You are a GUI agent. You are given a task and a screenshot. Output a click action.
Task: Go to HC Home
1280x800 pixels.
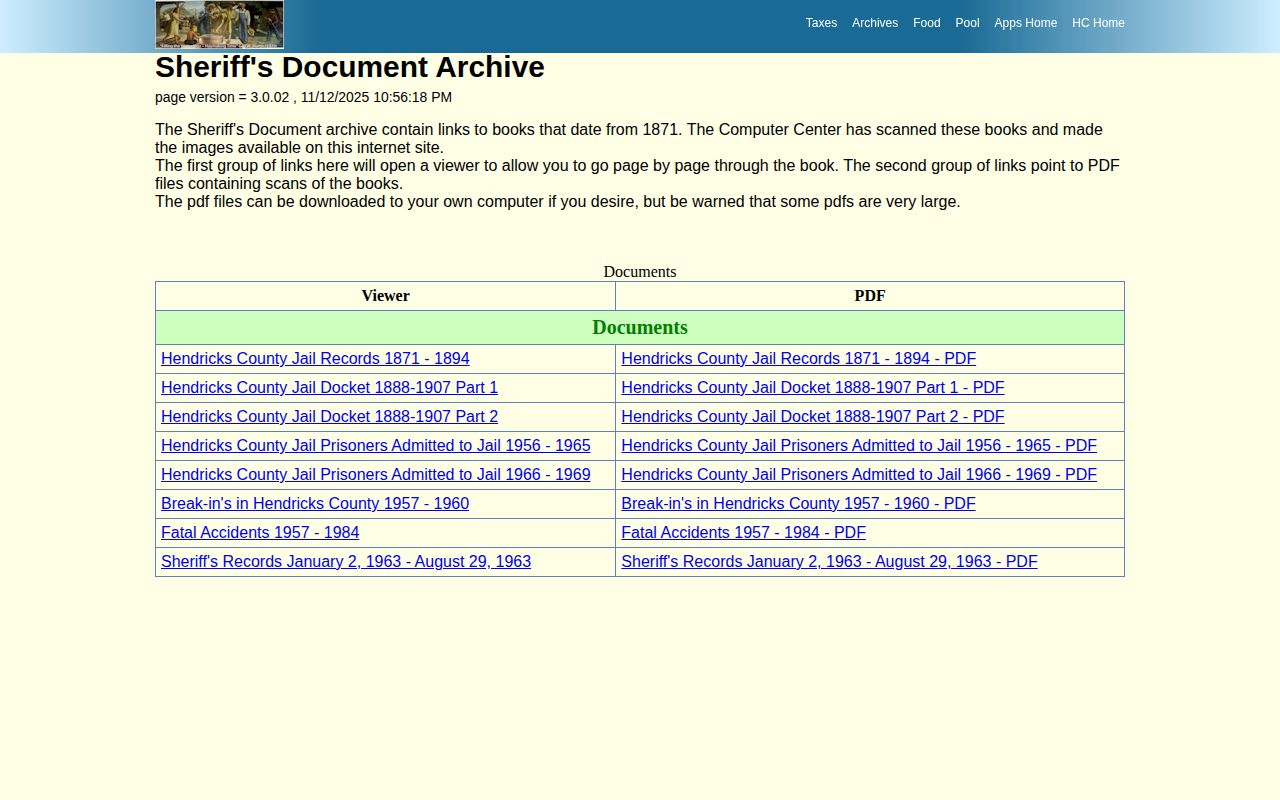[x=1098, y=23]
